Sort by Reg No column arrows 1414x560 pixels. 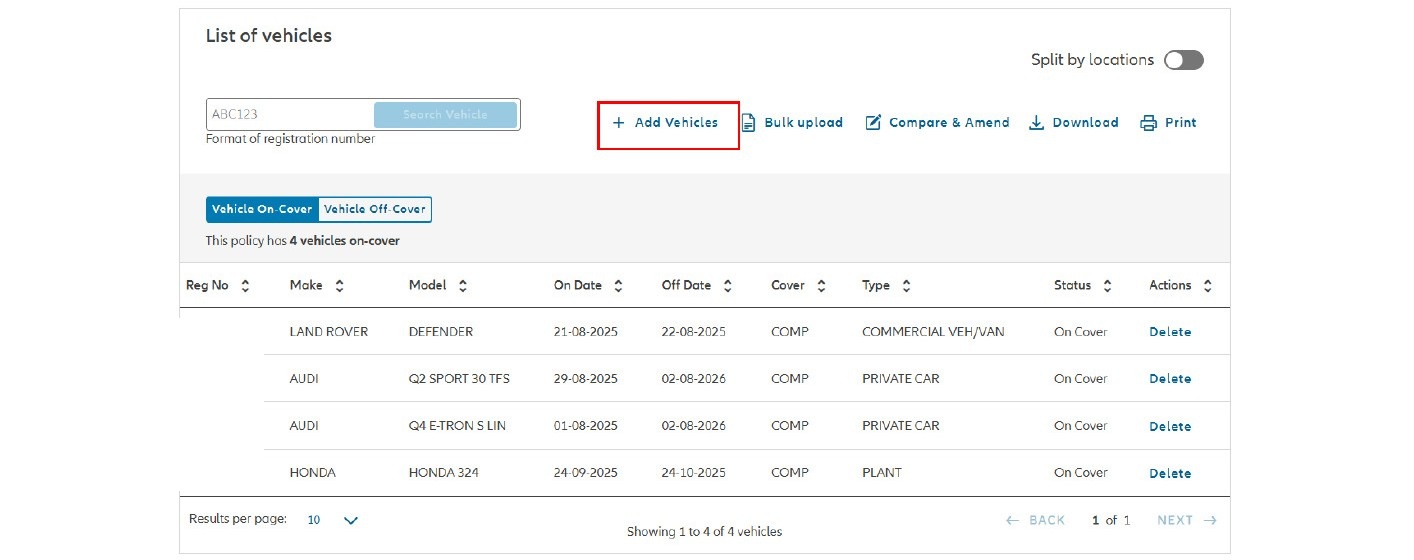click(x=245, y=286)
